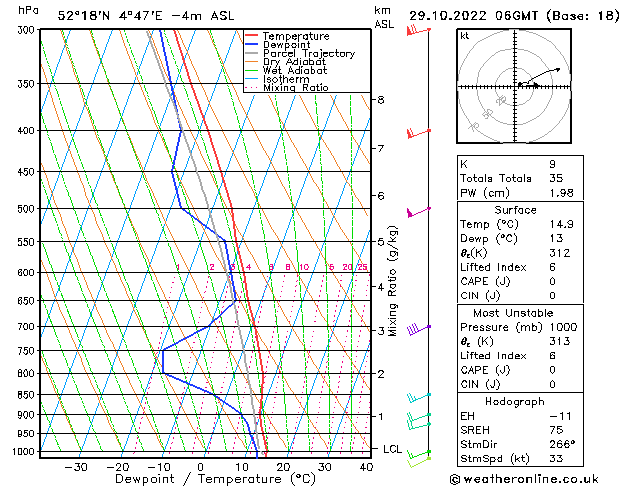Image resolution: width=629 pixels, height=486 pixels.
Task: Click the cyan wind barb at 850 hPa
Action: (x=419, y=397)
